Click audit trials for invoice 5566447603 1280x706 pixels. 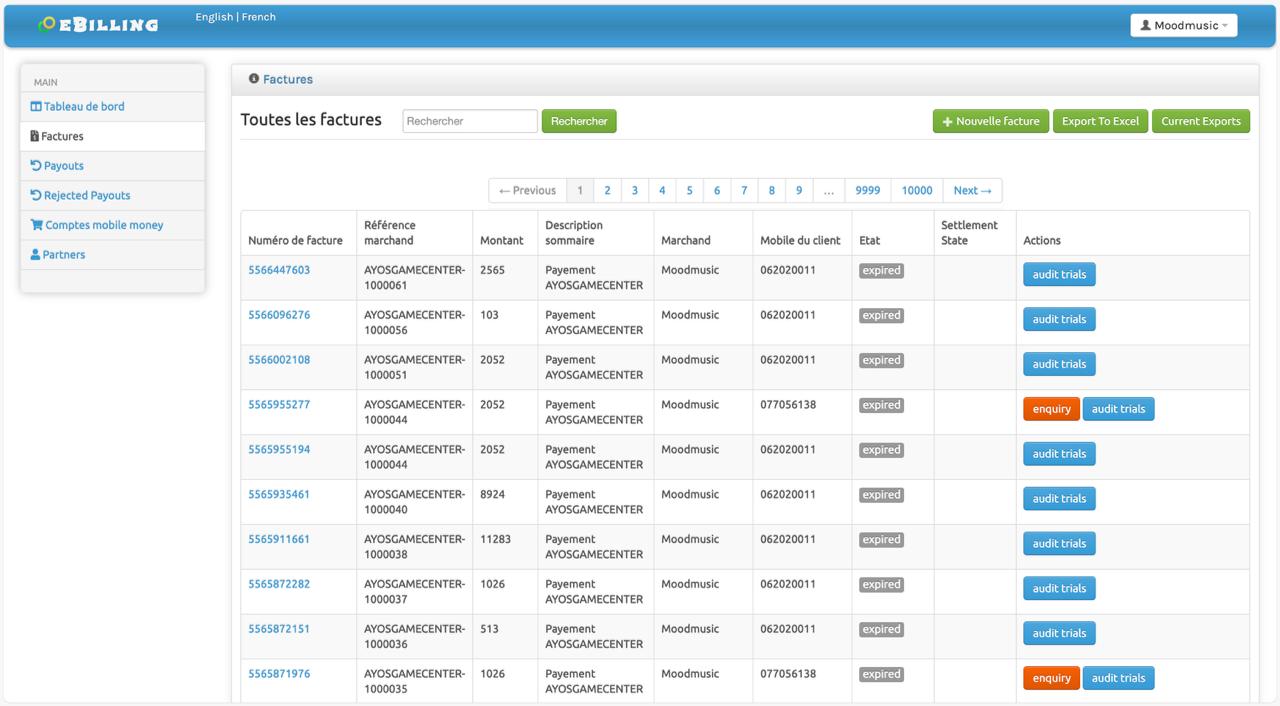pos(1059,275)
